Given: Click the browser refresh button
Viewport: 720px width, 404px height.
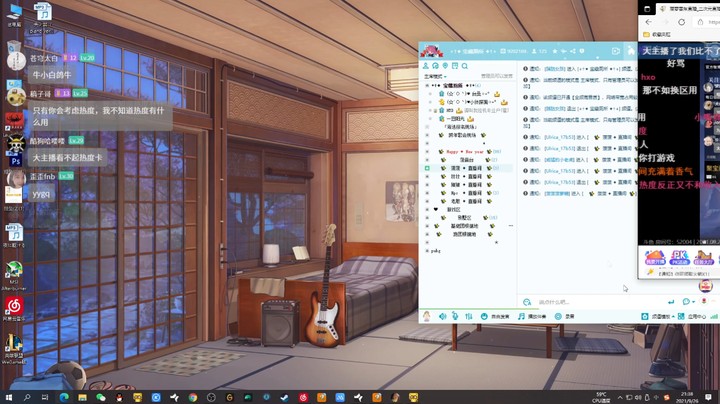Looking at the screenshot, I should coord(681,22).
